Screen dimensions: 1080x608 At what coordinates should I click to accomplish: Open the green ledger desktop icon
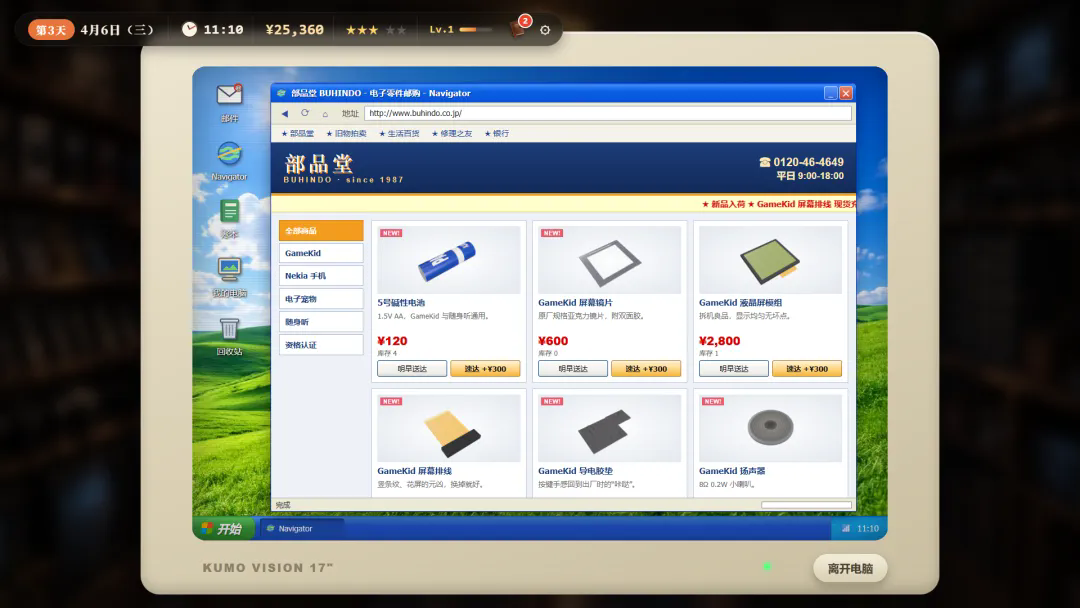pyautogui.click(x=229, y=211)
